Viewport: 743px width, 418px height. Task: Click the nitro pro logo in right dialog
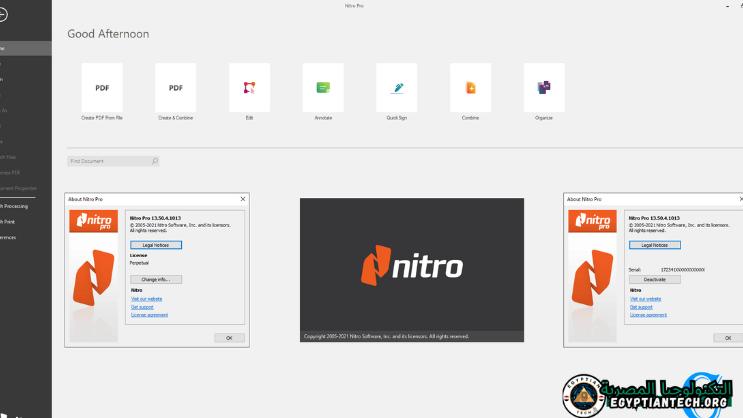pos(592,221)
